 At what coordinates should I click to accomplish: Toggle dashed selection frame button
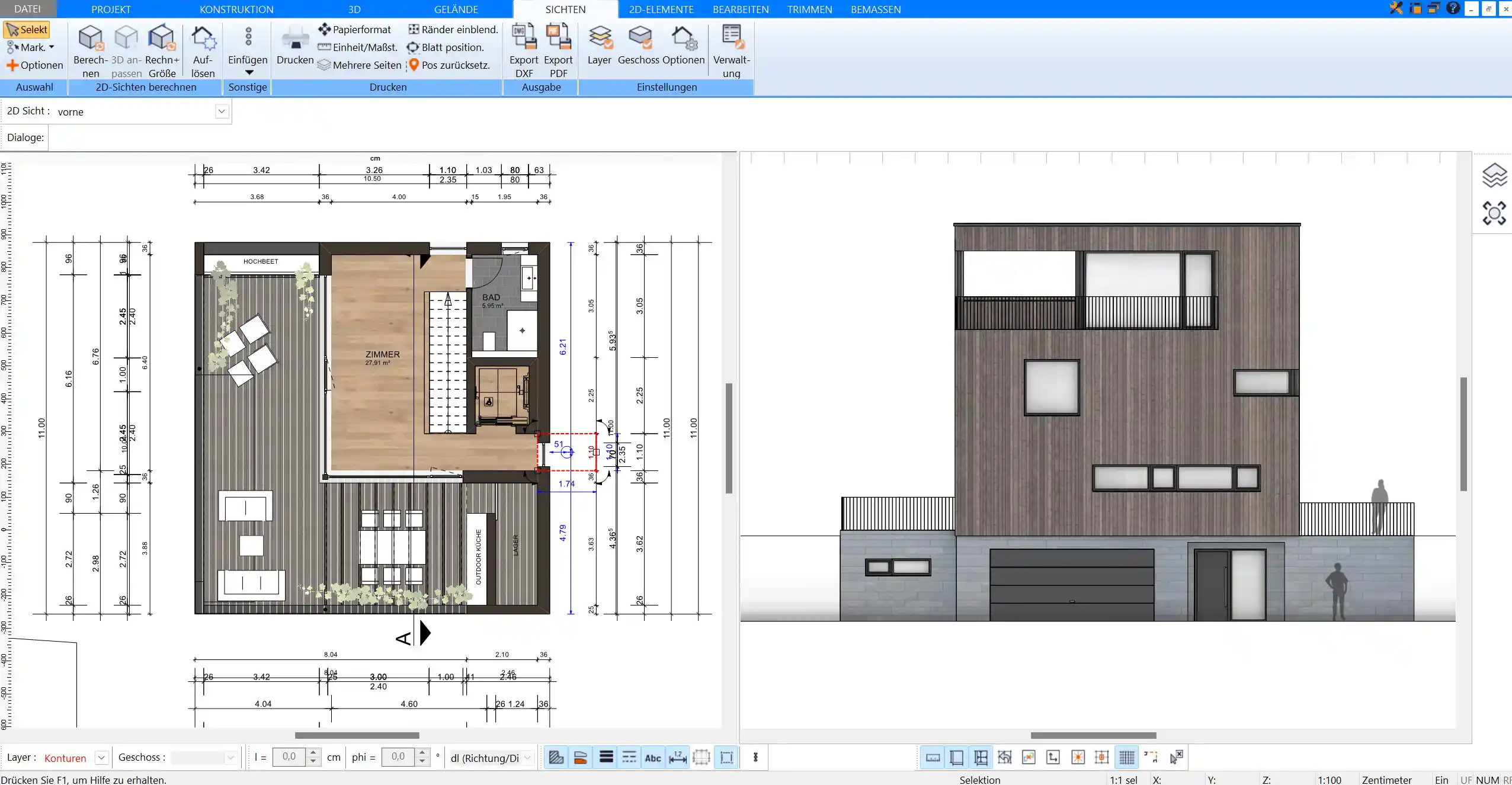726,757
